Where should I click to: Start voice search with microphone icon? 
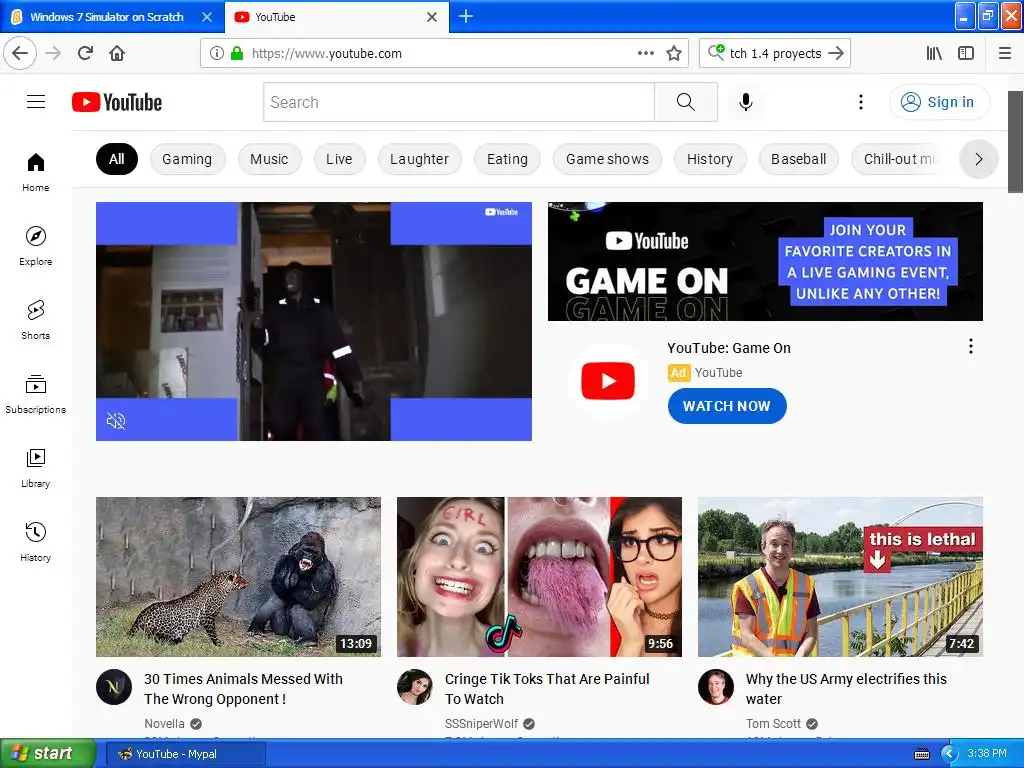tap(745, 102)
